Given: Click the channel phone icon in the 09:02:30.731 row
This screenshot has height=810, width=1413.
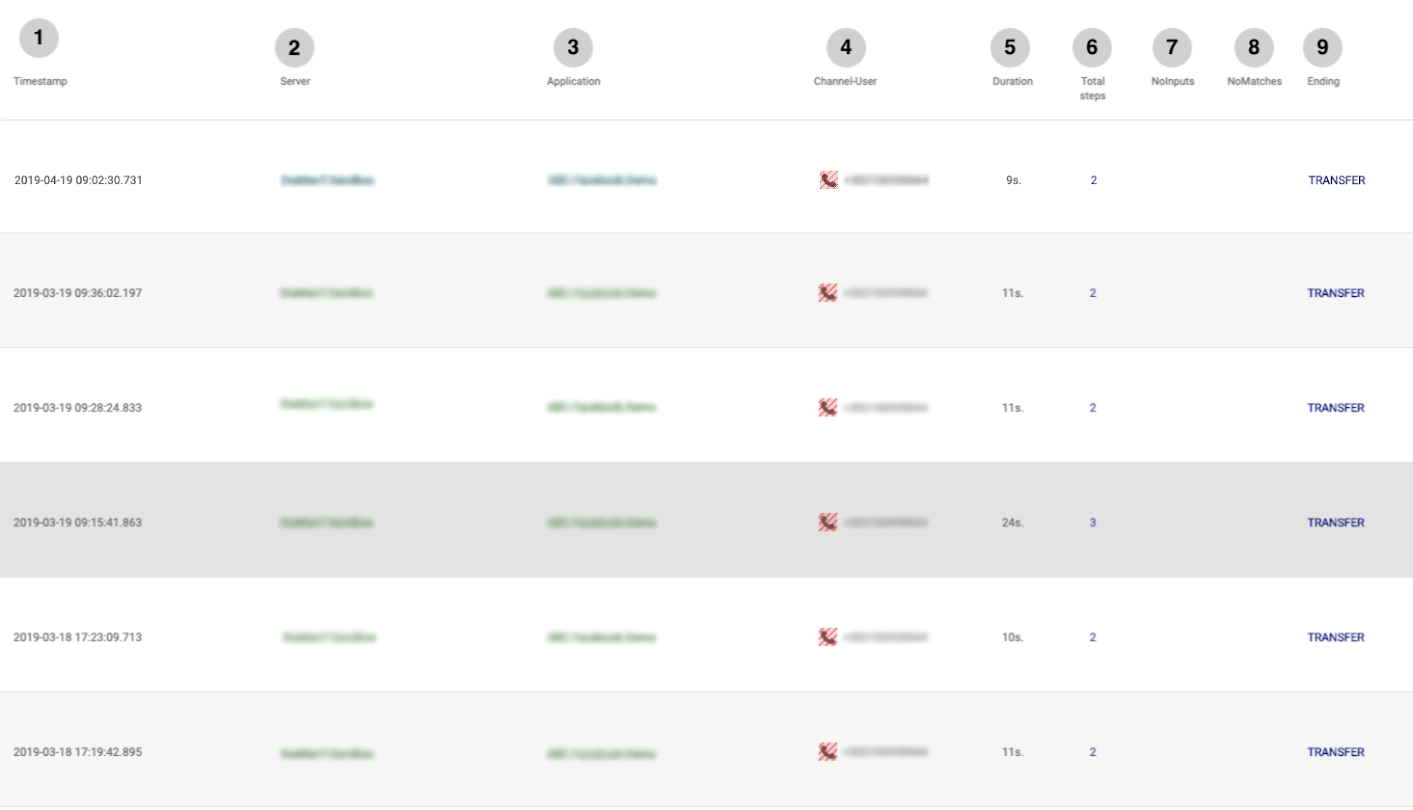Looking at the screenshot, I should pos(828,180).
